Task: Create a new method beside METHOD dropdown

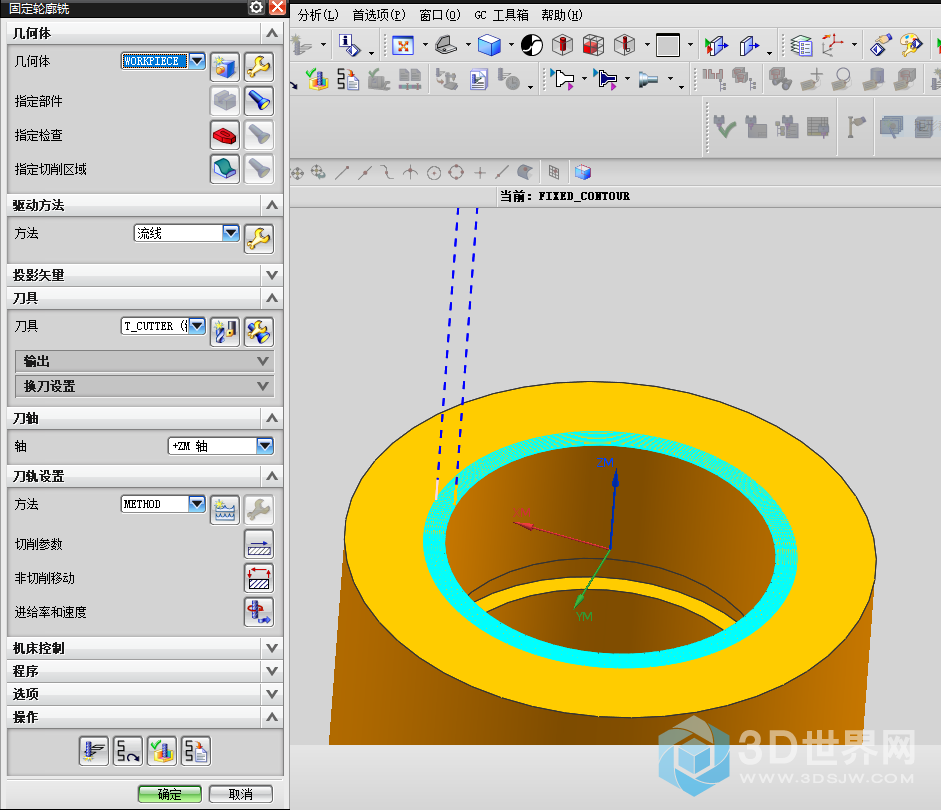Action: tap(225, 510)
